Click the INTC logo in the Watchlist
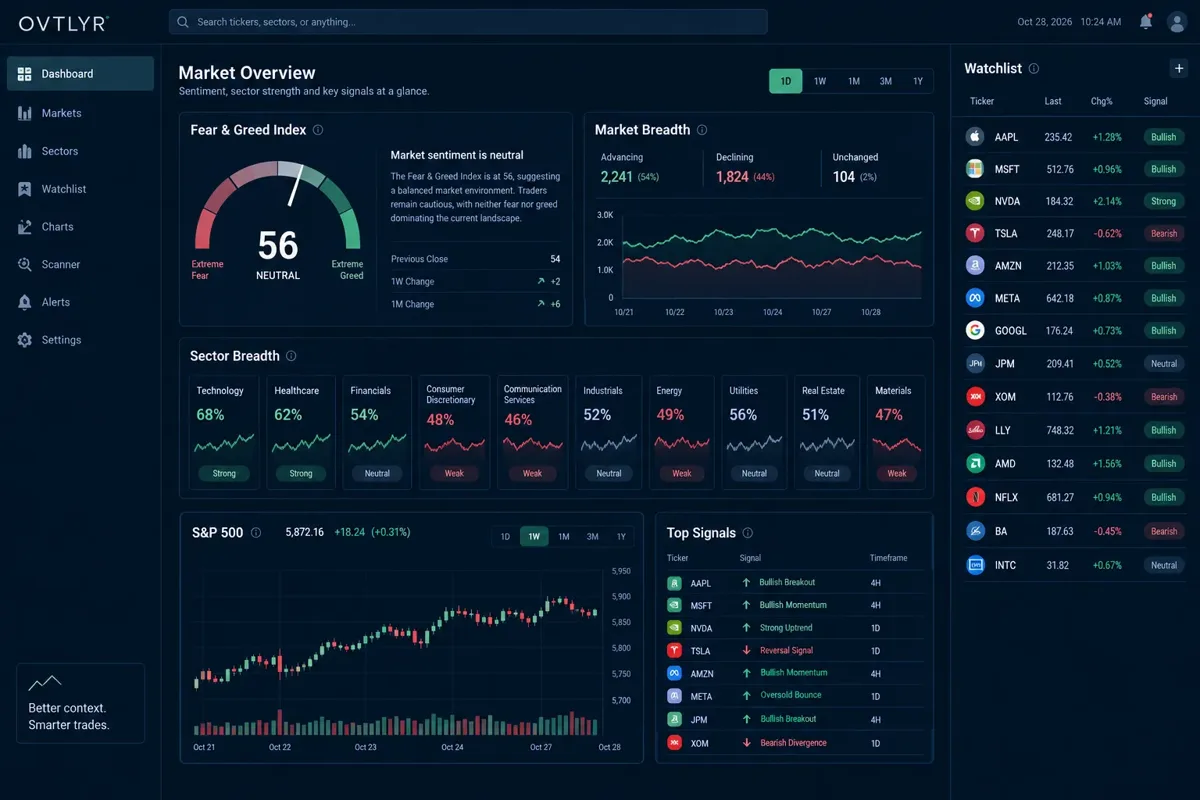 pyautogui.click(x=975, y=565)
